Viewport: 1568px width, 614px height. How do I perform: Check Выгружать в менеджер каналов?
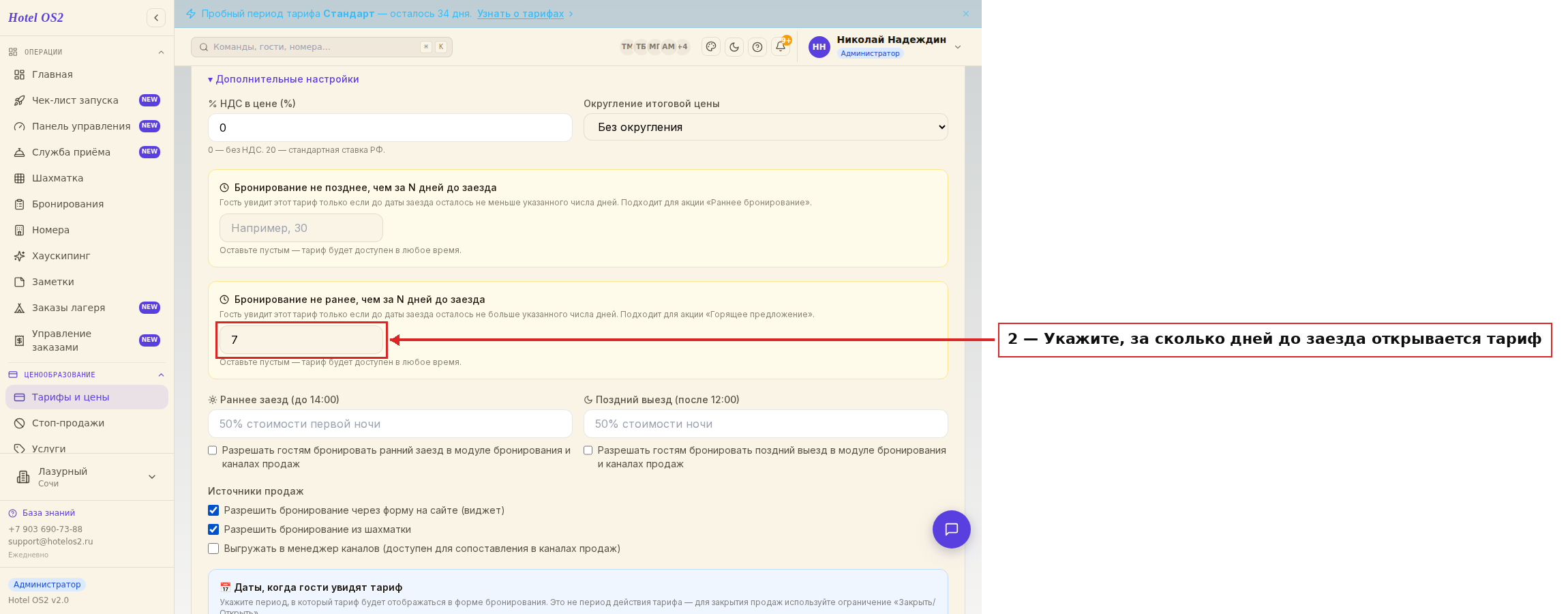click(213, 549)
